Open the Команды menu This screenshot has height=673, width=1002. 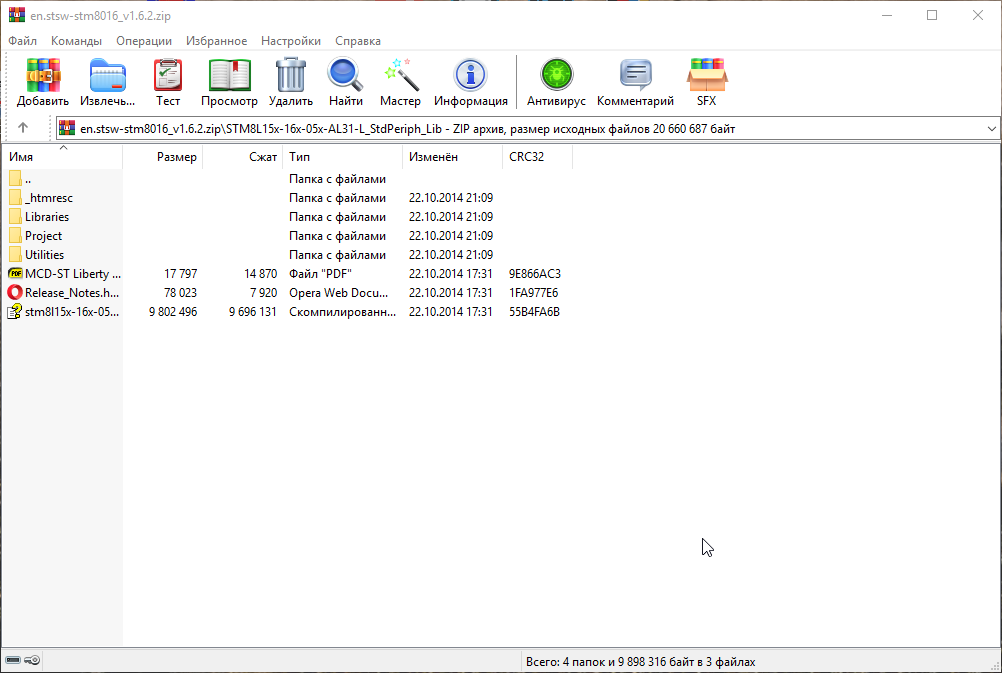(x=76, y=41)
